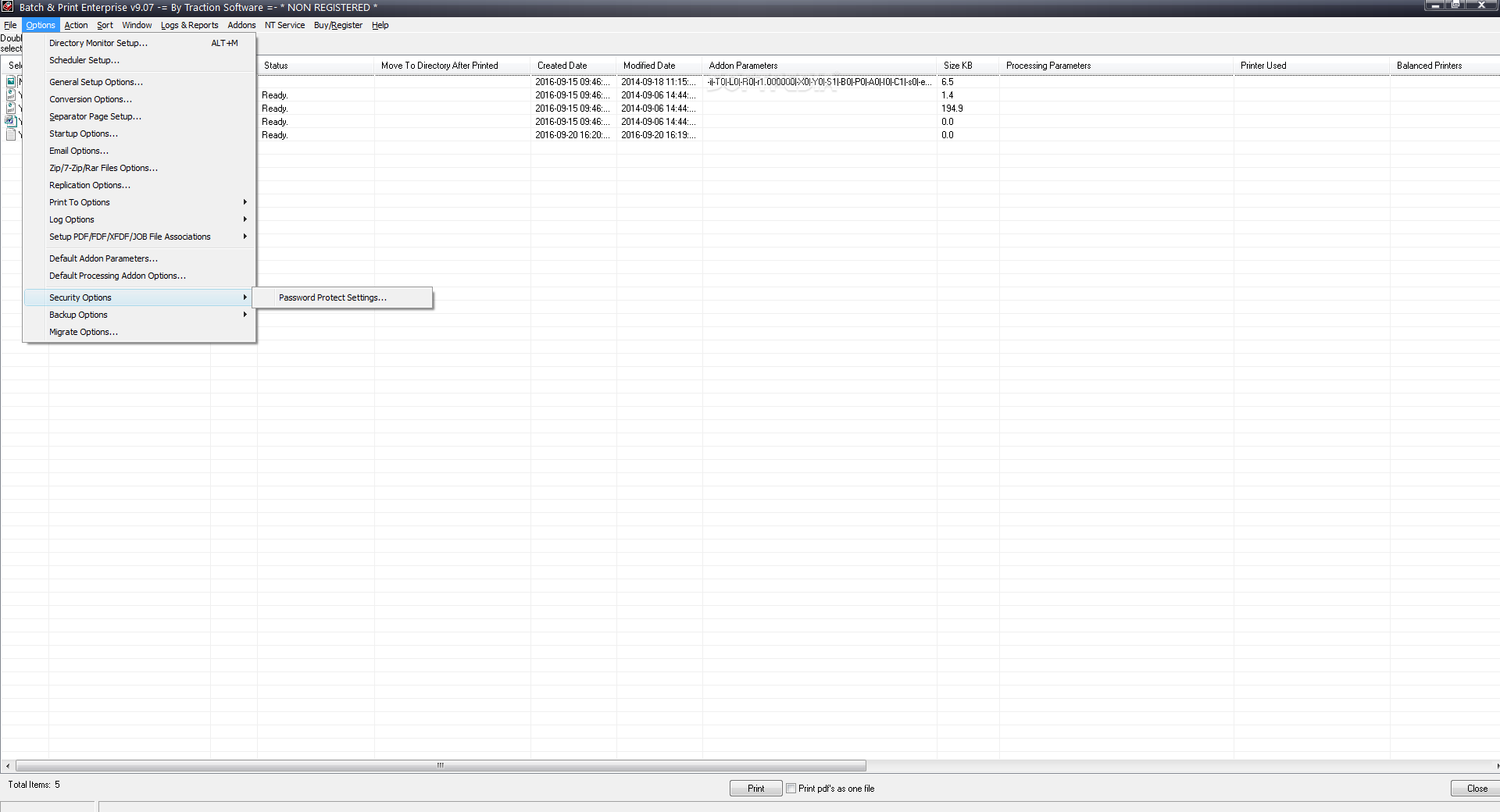
Task: Click created date '2016-09-20 16:20'
Action: [572, 135]
